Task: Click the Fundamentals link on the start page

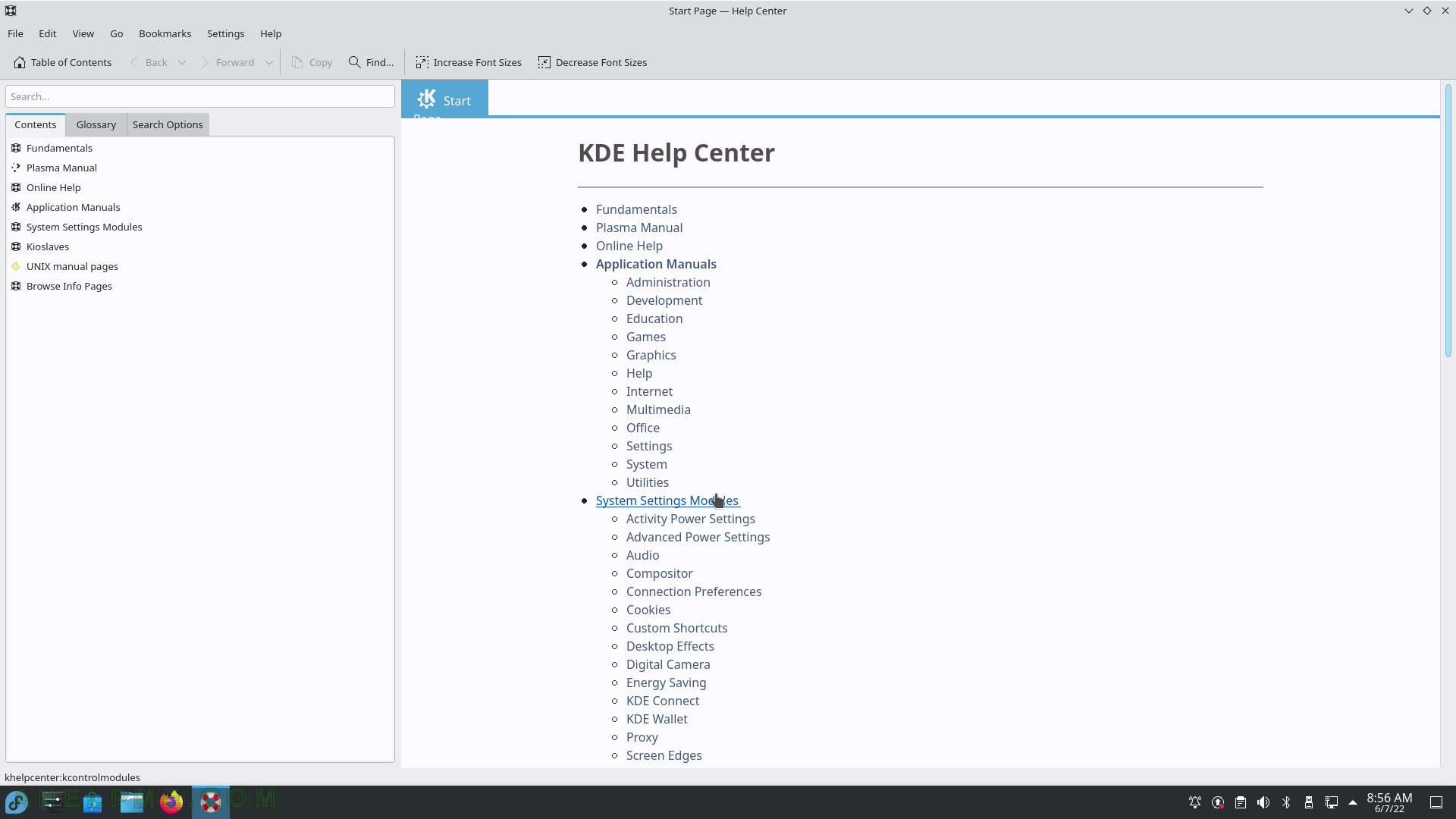Action: [636, 209]
